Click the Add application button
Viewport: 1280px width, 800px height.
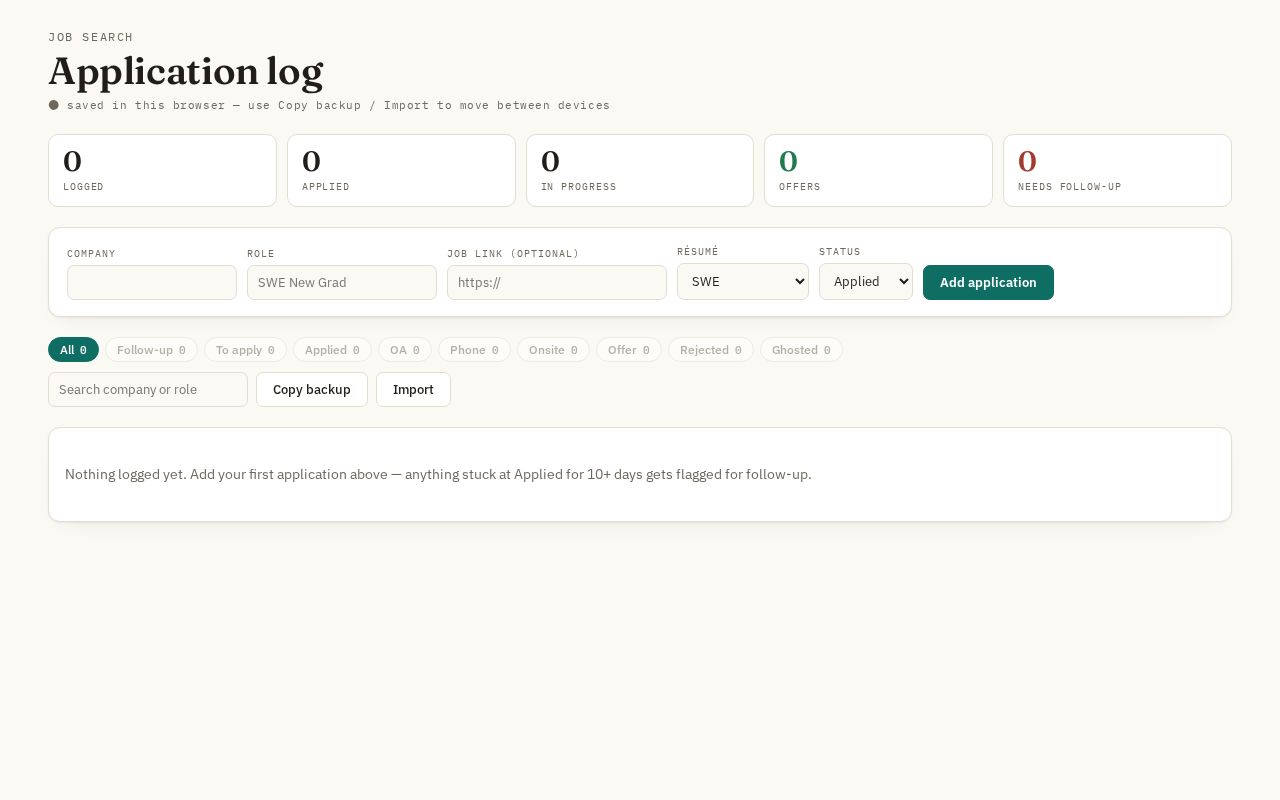click(x=988, y=282)
